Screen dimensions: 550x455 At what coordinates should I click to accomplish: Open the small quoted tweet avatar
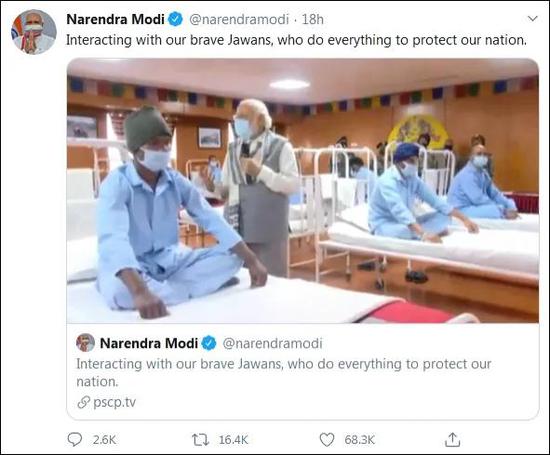[85, 343]
